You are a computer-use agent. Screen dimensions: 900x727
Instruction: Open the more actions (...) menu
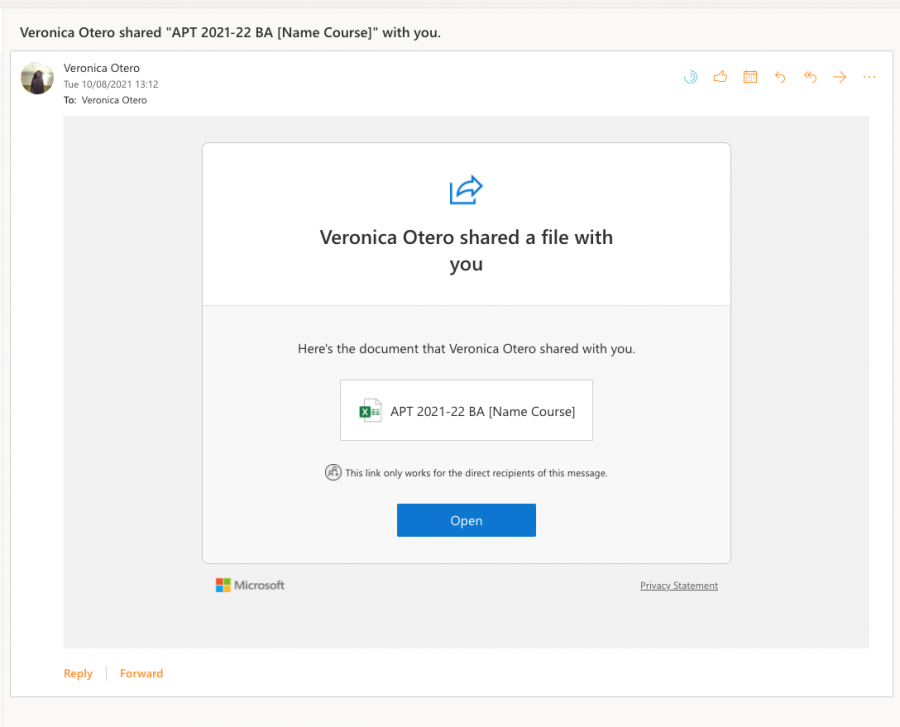pos(868,76)
